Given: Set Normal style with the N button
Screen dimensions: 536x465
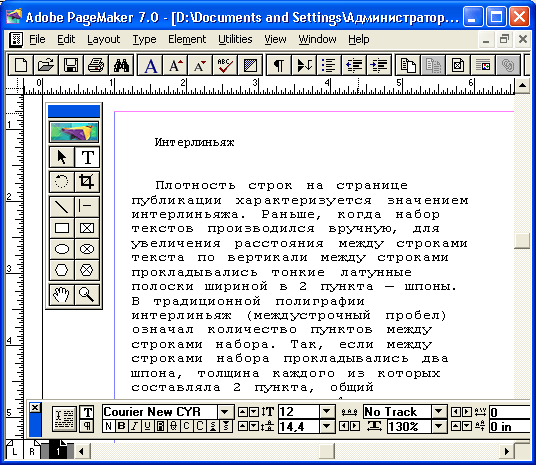Looking at the screenshot, I should point(108,426).
